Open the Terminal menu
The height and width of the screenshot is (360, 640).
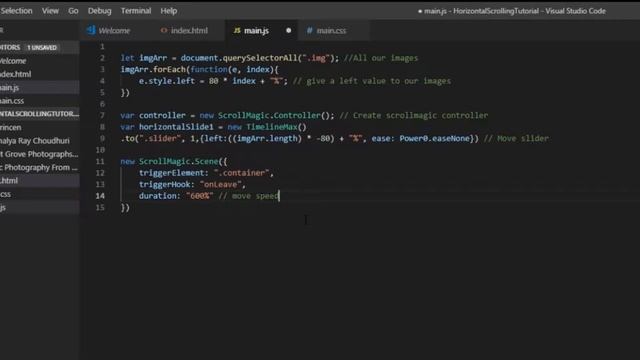(x=136, y=11)
